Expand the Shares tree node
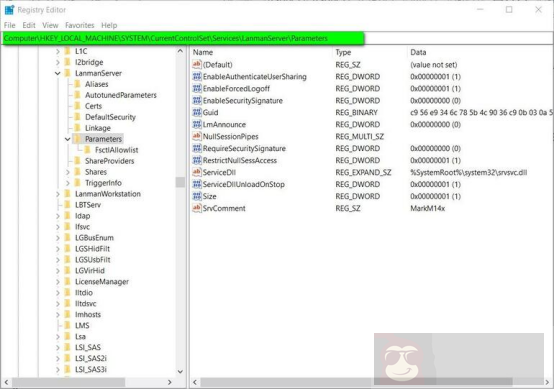 (x=68, y=172)
